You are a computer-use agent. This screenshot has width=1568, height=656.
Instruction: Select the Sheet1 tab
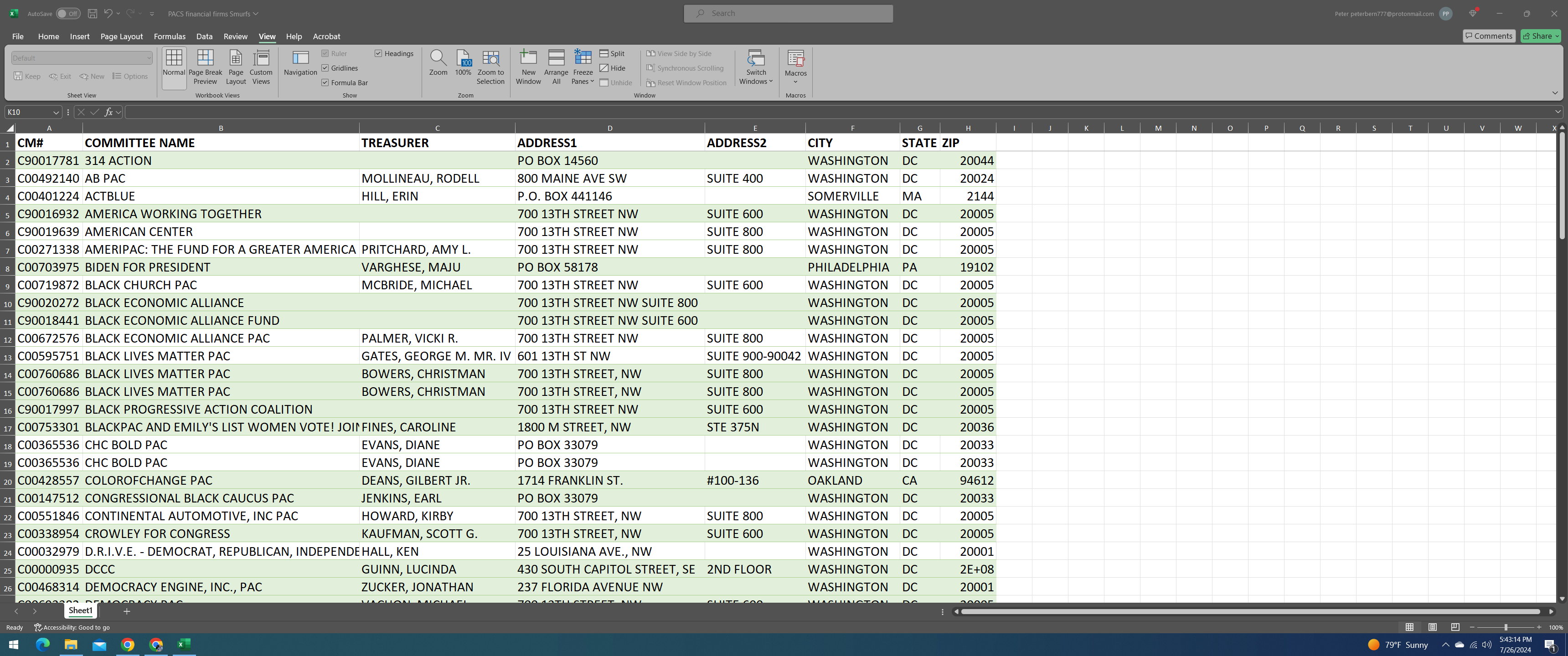(x=80, y=610)
